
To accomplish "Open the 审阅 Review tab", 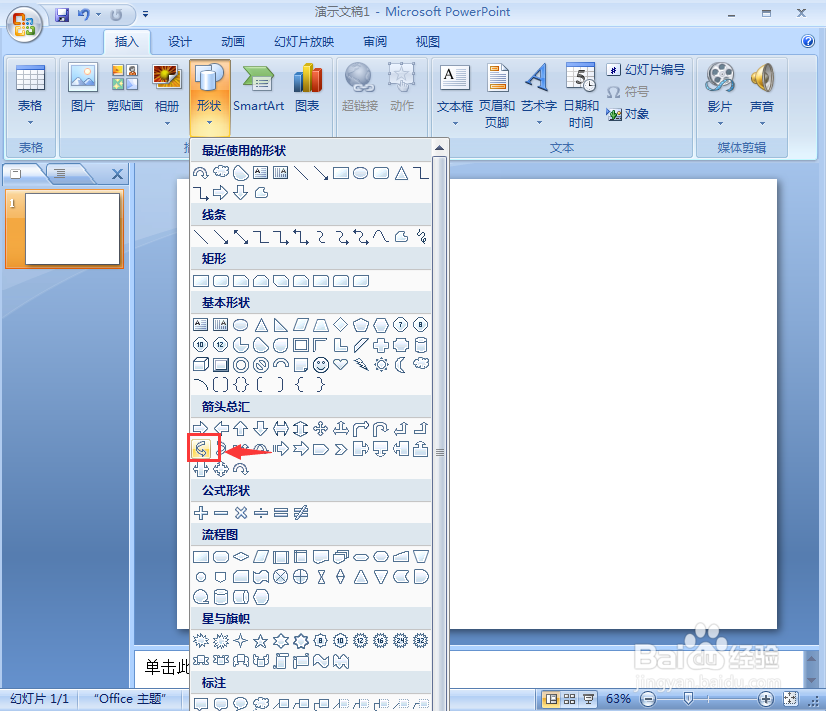I will (x=375, y=42).
